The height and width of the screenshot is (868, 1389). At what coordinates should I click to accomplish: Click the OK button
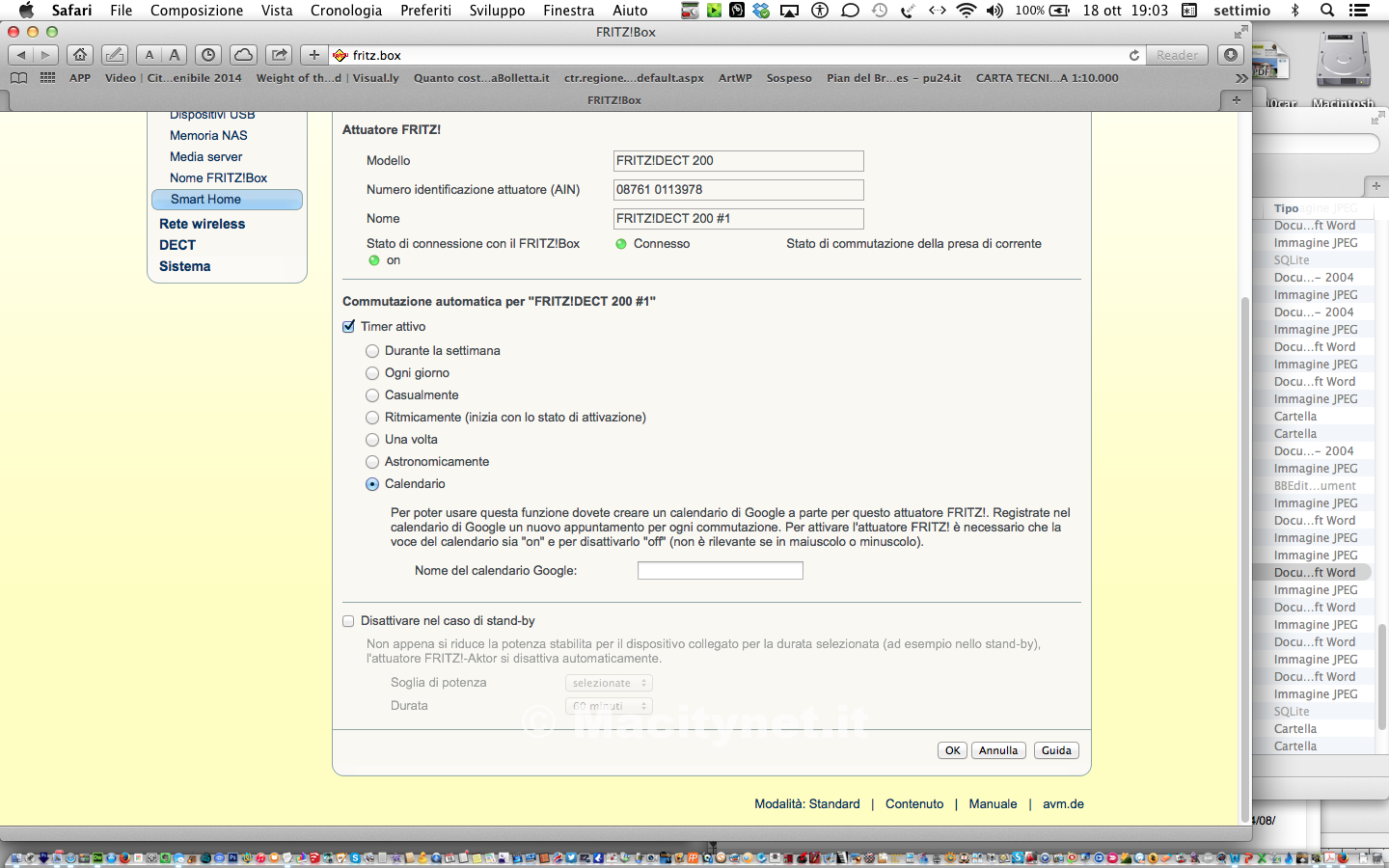[952, 750]
